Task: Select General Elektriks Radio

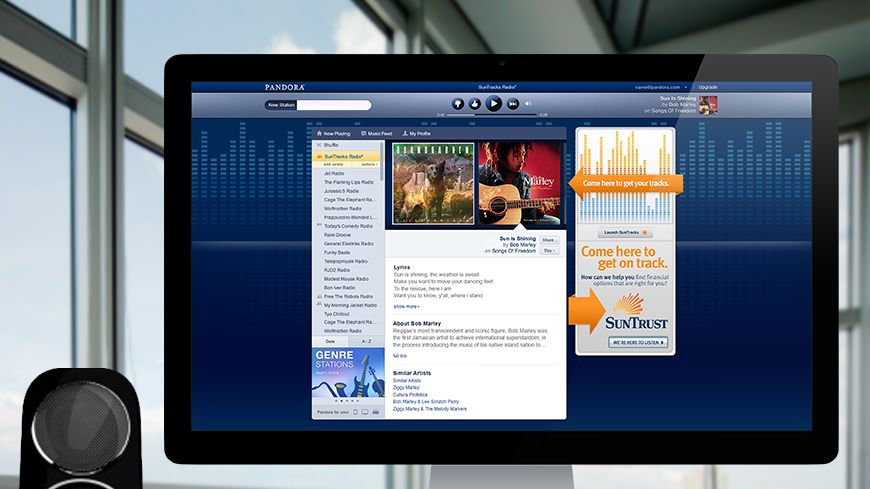Action: [x=348, y=244]
